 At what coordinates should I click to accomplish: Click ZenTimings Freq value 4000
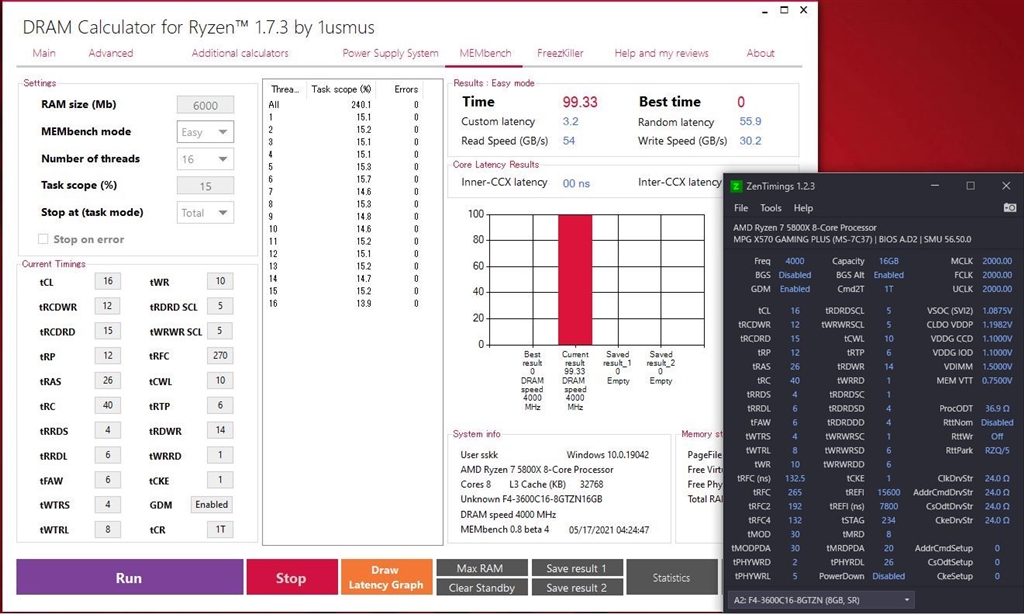[794, 261]
